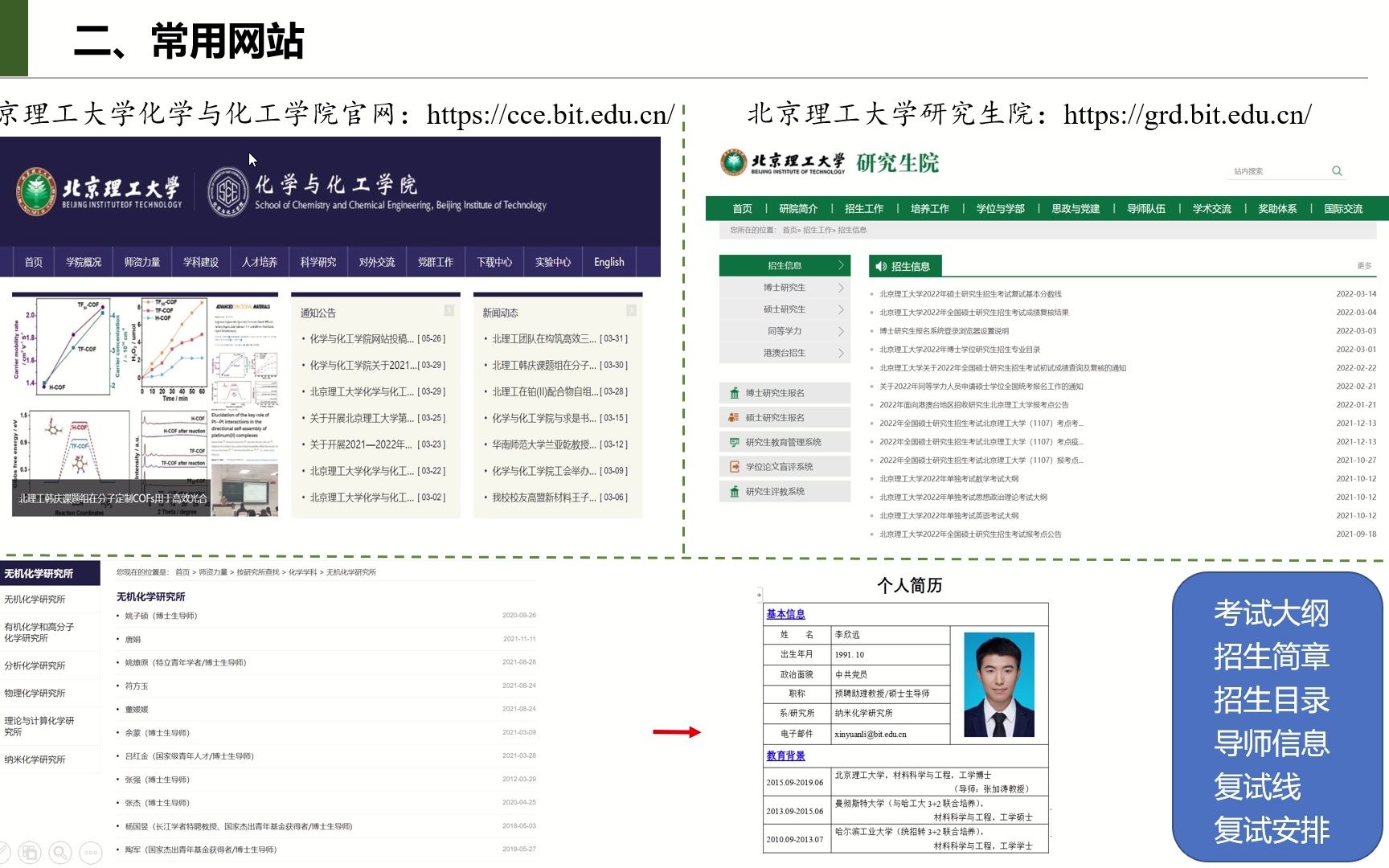Open 国际交流 in the graduate school nav
The image size is (1389, 868).
tap(1344, 208)
